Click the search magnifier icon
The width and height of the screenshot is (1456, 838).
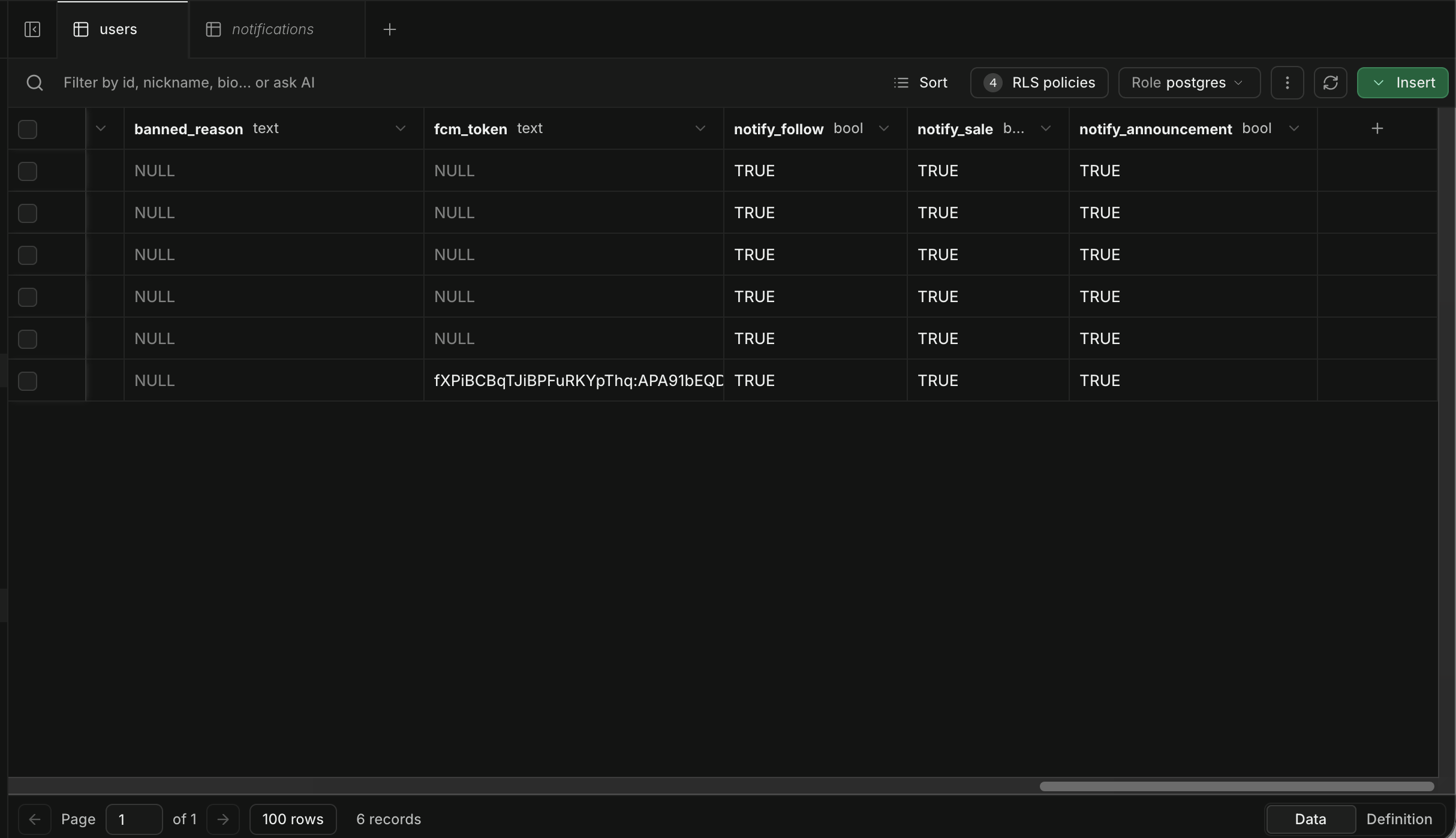[35, 83]
